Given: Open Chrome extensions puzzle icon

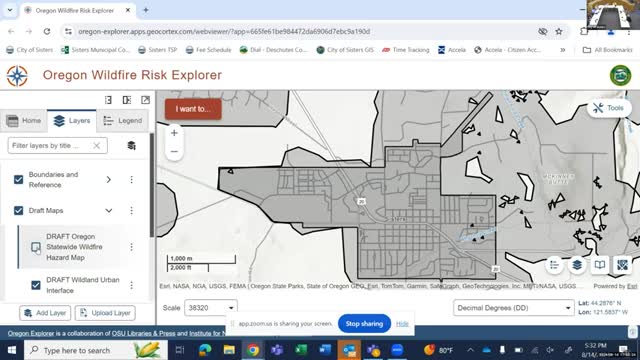Looking at the screenshot, I should 584,31.
